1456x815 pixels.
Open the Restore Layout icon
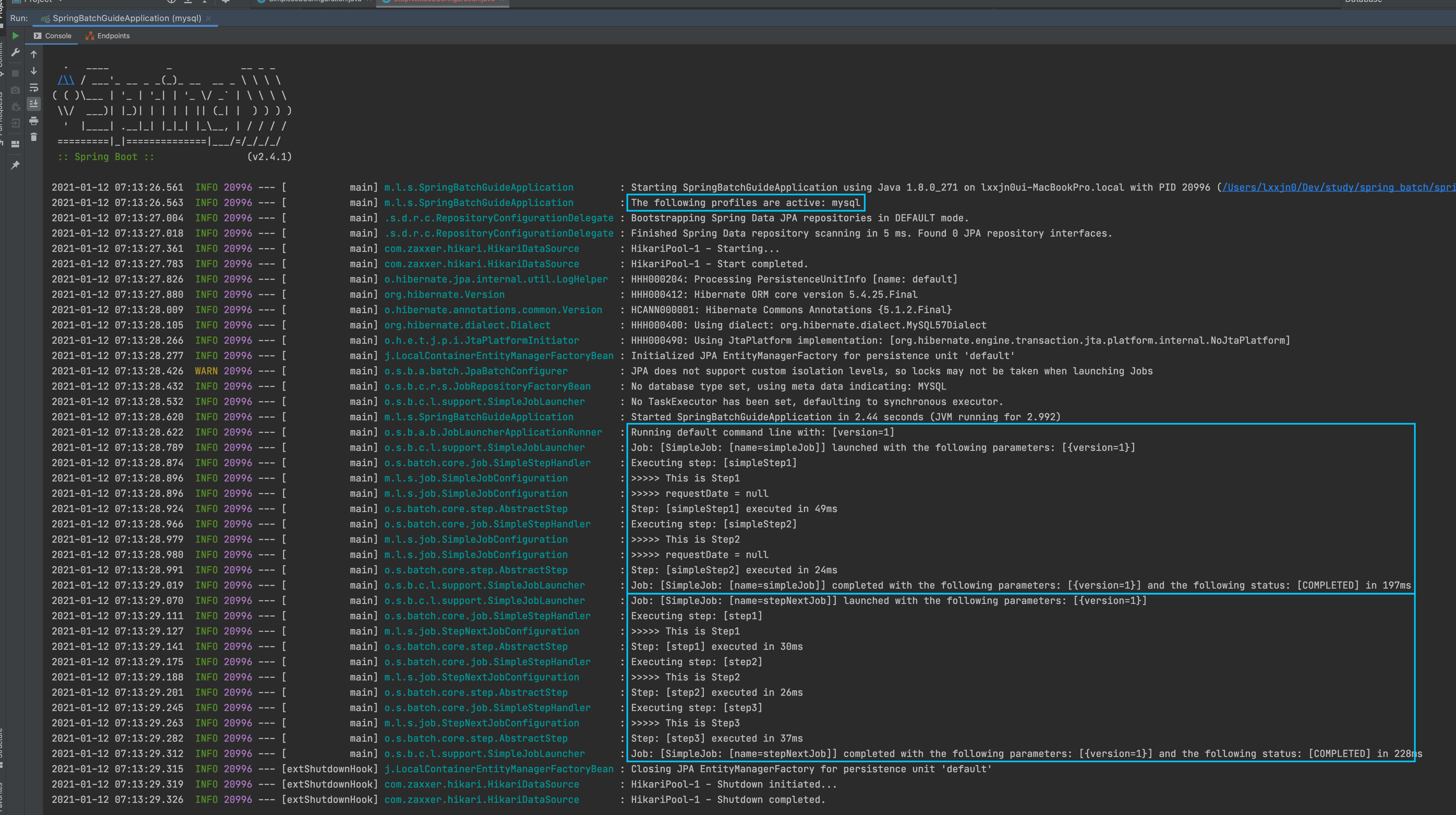[15, 144]
